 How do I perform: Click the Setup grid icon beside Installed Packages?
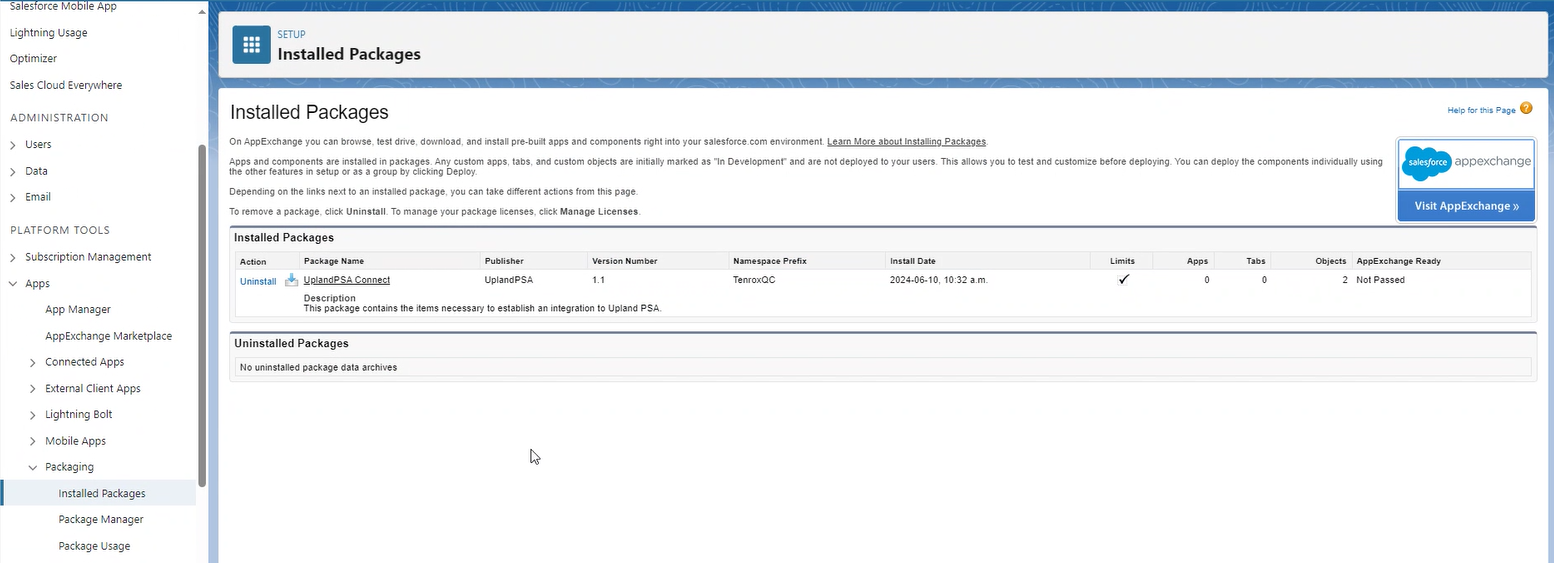[x=251, y=45]
